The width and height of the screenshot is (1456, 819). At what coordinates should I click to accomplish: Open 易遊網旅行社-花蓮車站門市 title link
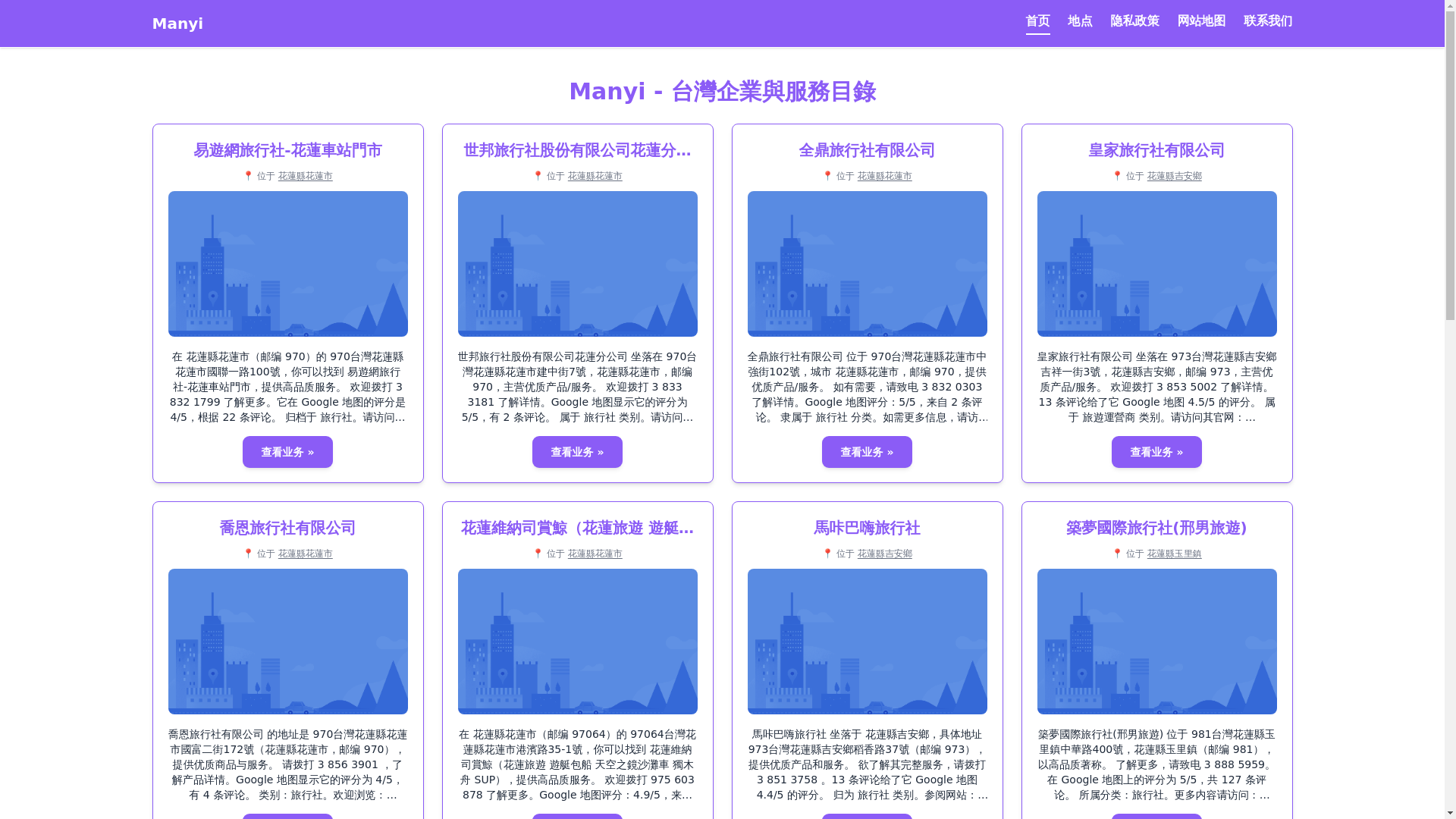[287, 150]
